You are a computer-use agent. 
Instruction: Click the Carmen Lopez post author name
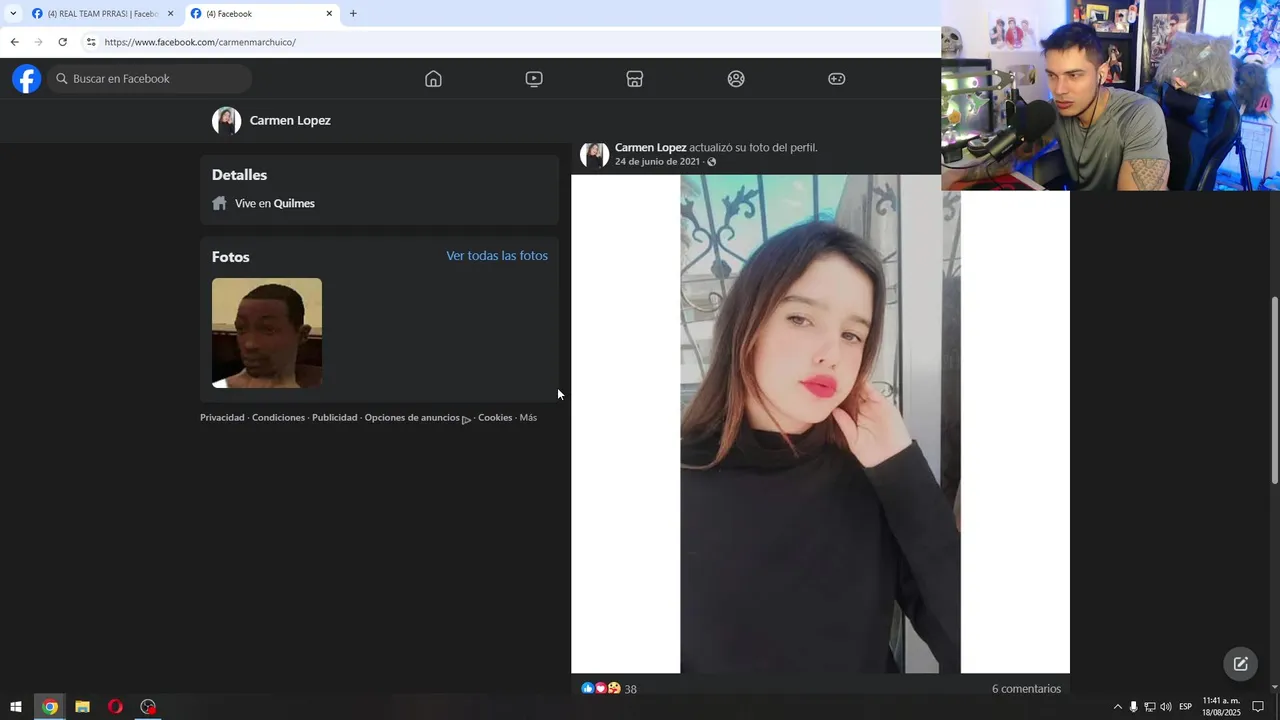point(650,147)
